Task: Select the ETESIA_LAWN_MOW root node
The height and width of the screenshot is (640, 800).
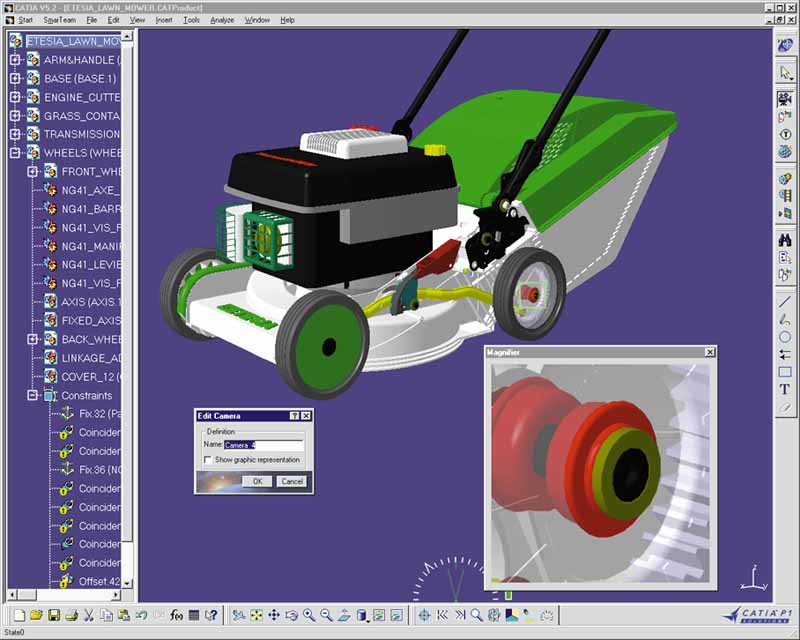Action: 73,41
